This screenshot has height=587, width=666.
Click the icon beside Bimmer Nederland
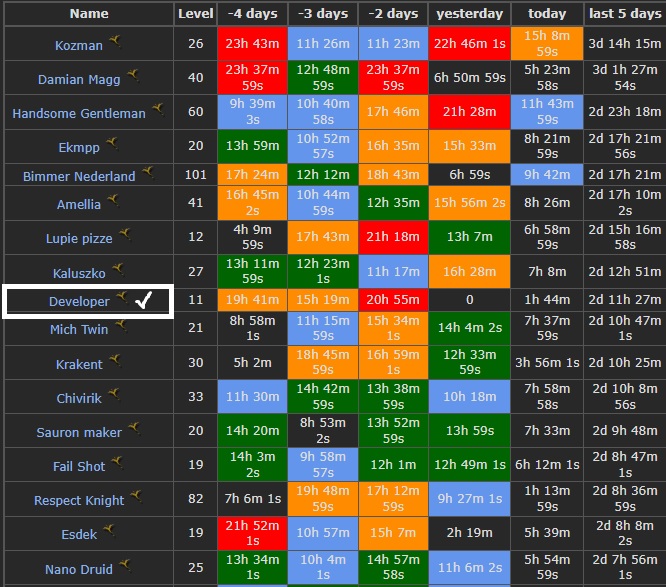[x=148, y=172]
